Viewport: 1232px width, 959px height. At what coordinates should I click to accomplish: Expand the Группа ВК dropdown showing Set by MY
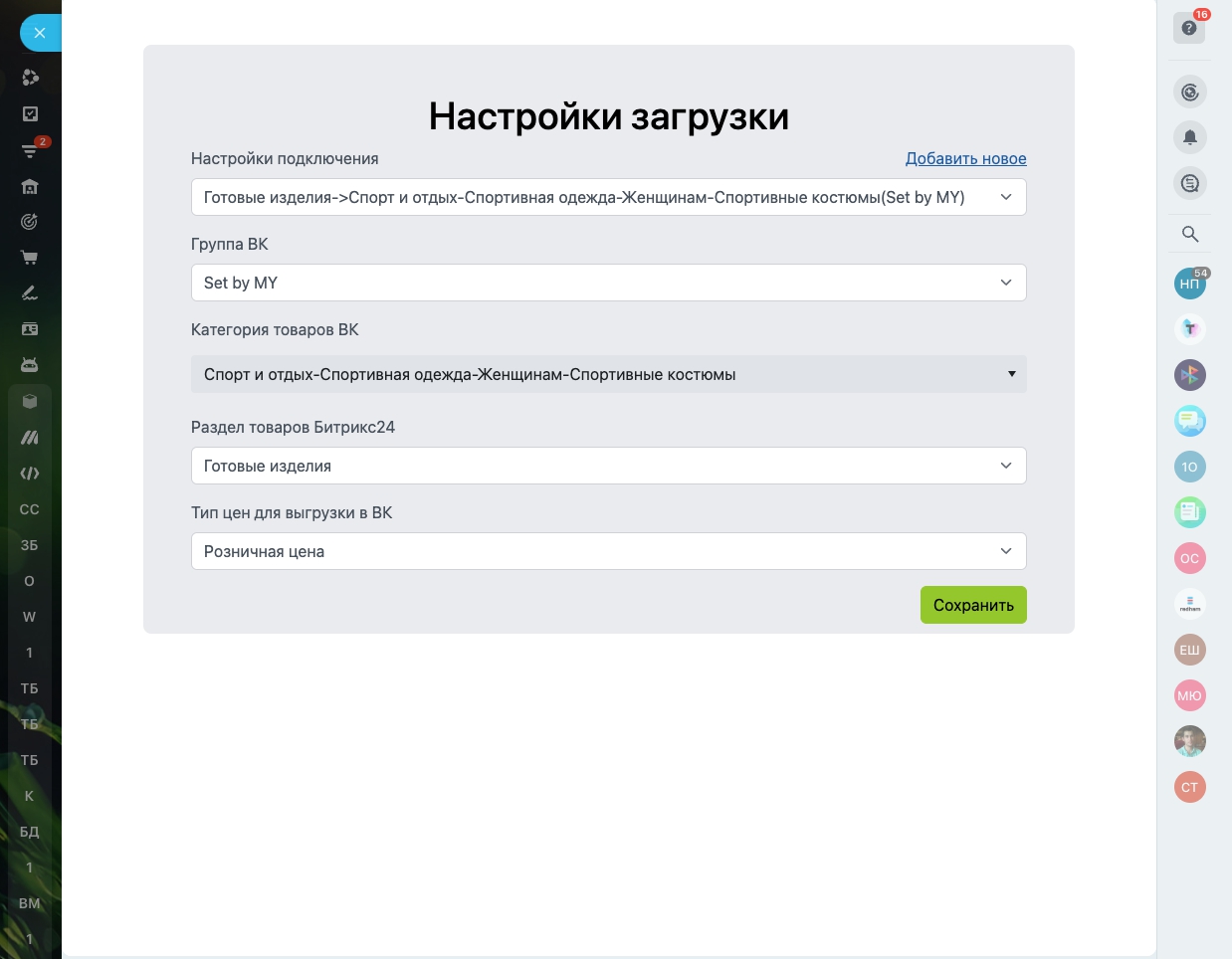pos(609,283)
